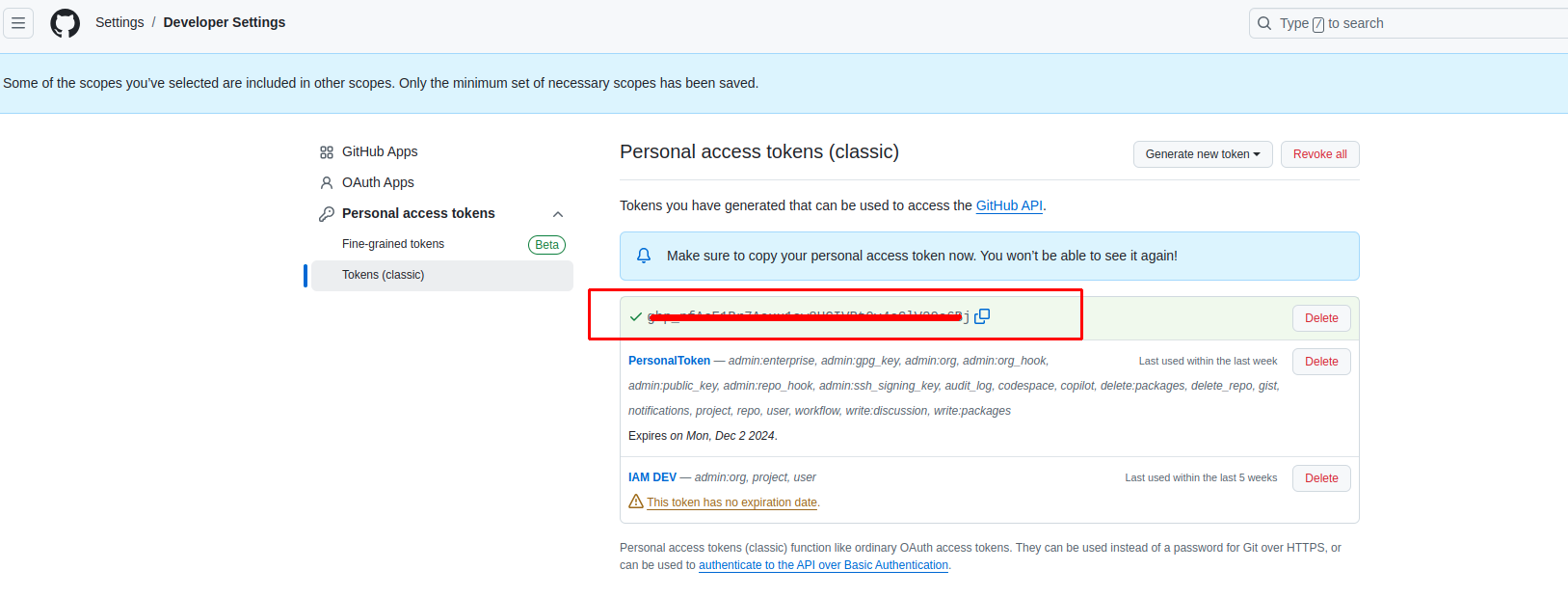Click the bell icon in the token banner
1568x597 pixels.
(643, 256)
